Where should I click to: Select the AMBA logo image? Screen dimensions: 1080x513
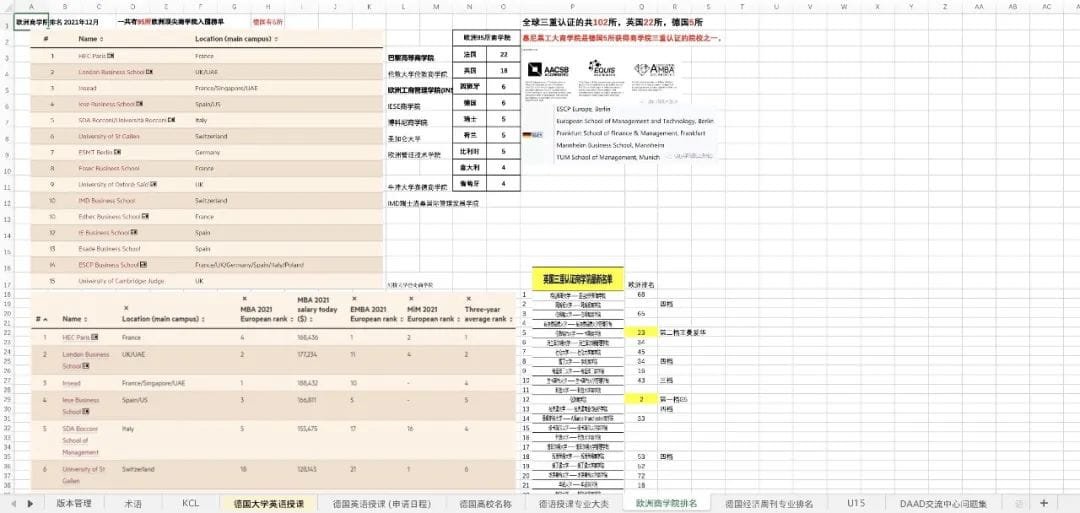[x=654, y=70]
